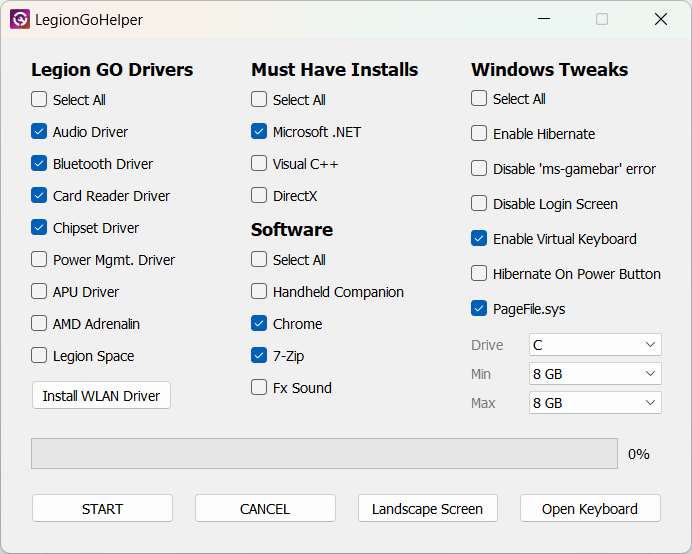The image size is (692, 554).
Task: Check the Disable Login Screen option
Action: click(479, 204)
